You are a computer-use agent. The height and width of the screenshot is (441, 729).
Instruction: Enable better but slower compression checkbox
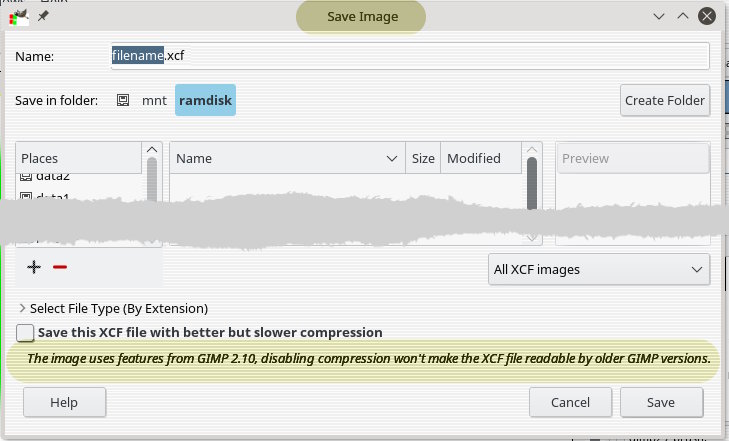pos(26,332)
